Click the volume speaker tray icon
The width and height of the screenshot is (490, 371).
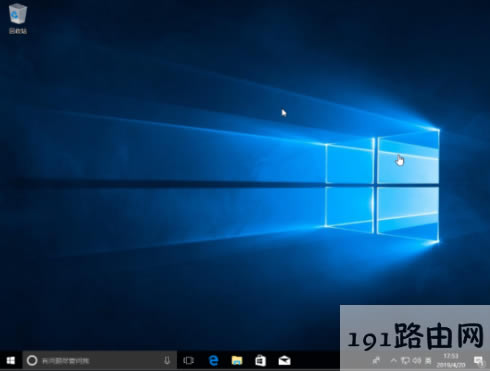tap(417, 360)
